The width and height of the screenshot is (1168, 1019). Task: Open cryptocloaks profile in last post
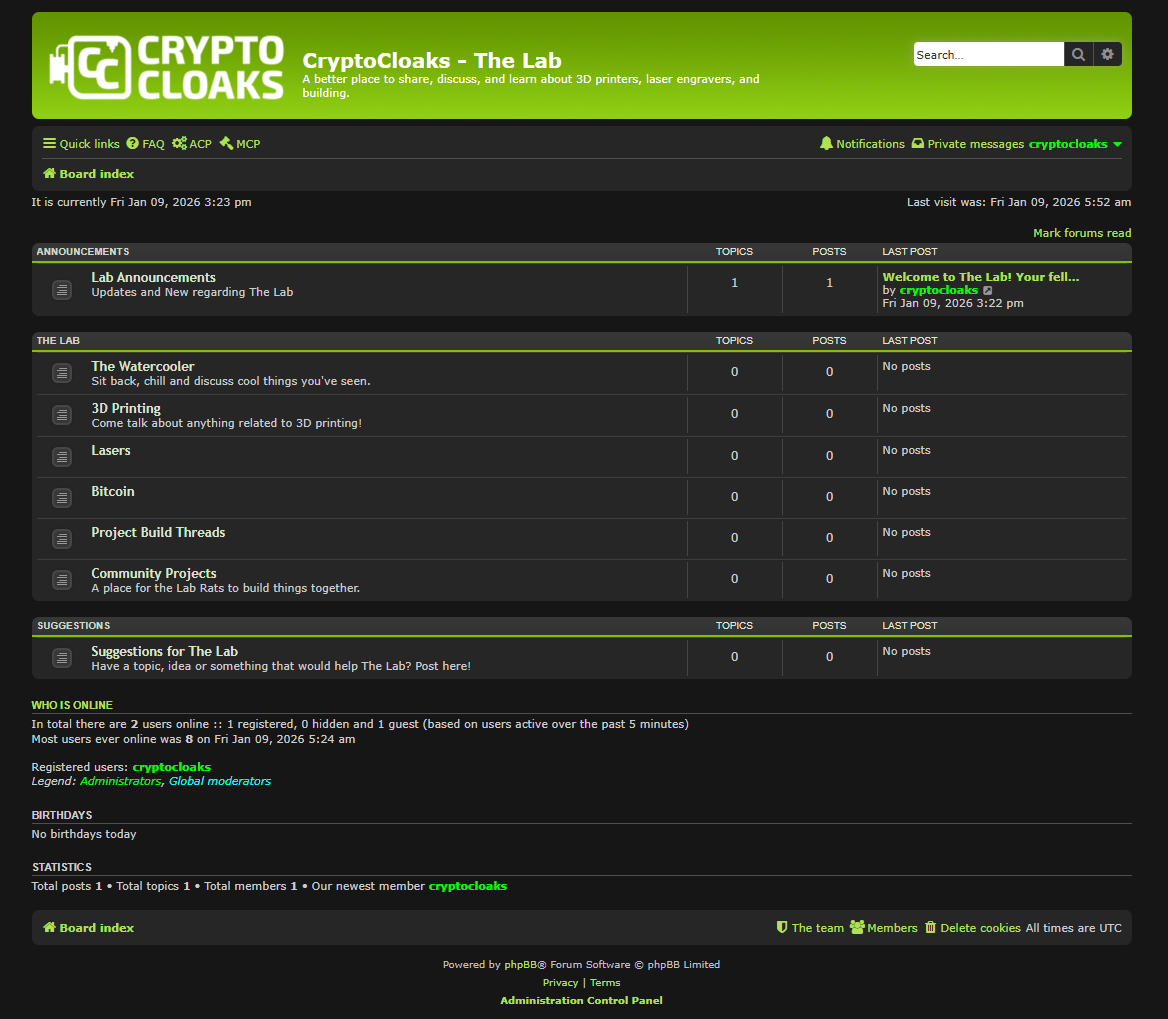point(939,290)
